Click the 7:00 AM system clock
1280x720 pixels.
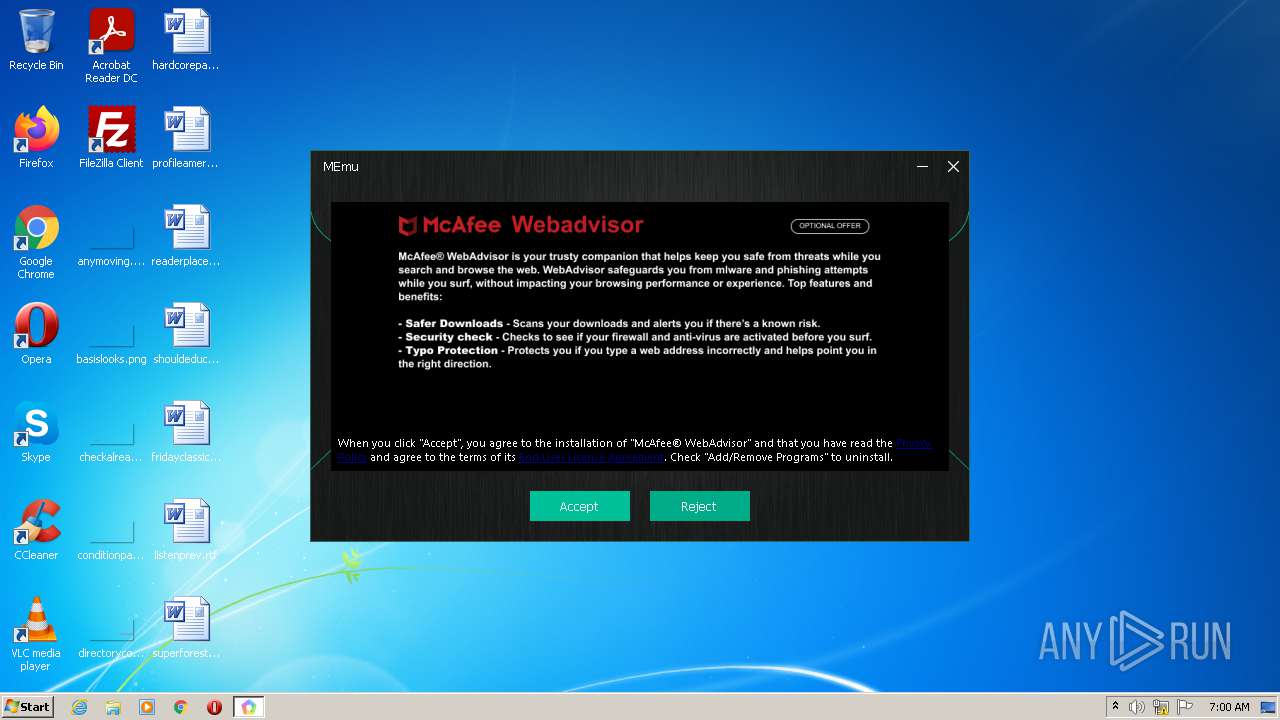(1229, 707)
